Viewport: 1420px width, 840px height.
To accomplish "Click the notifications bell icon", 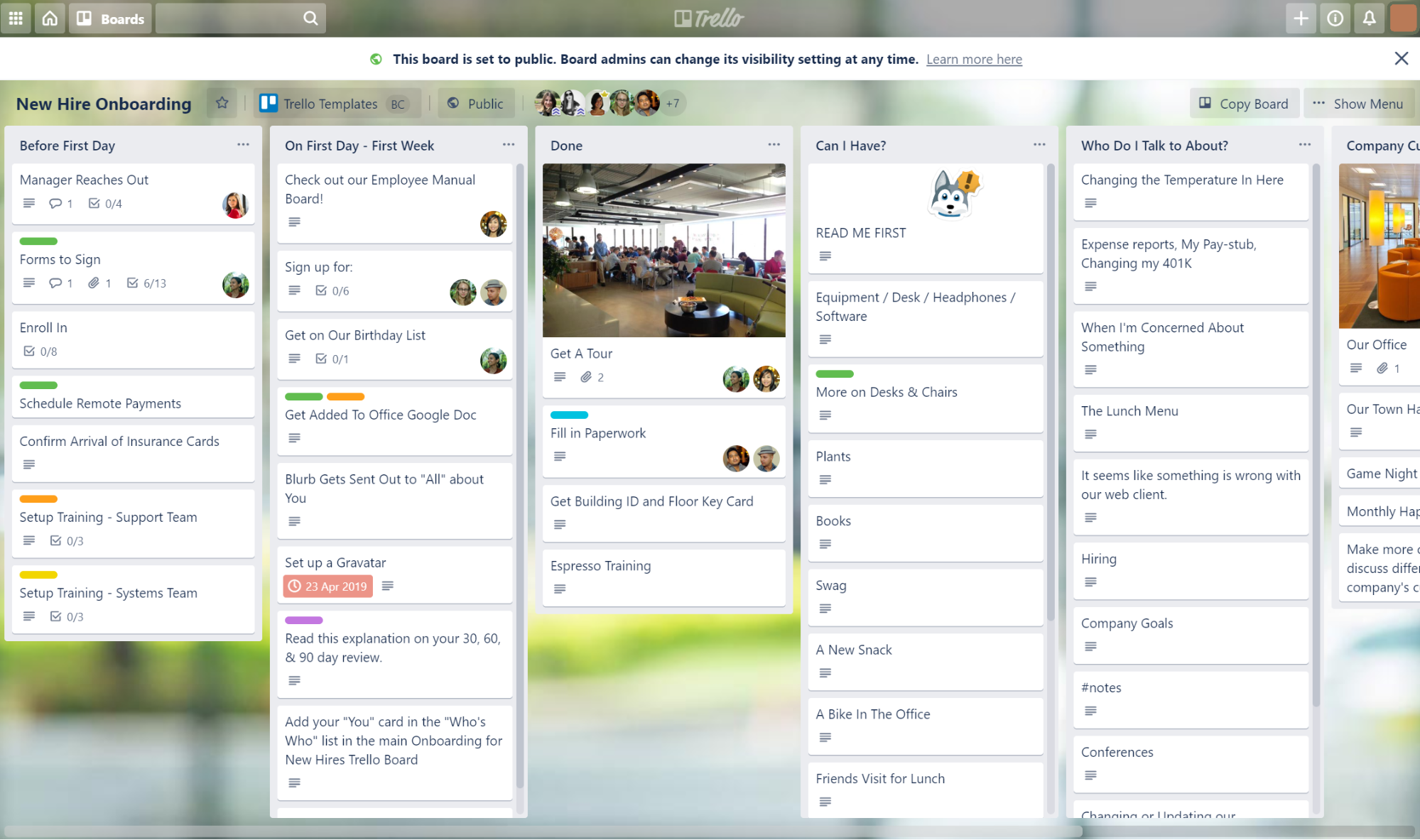I will point(1369,17).
